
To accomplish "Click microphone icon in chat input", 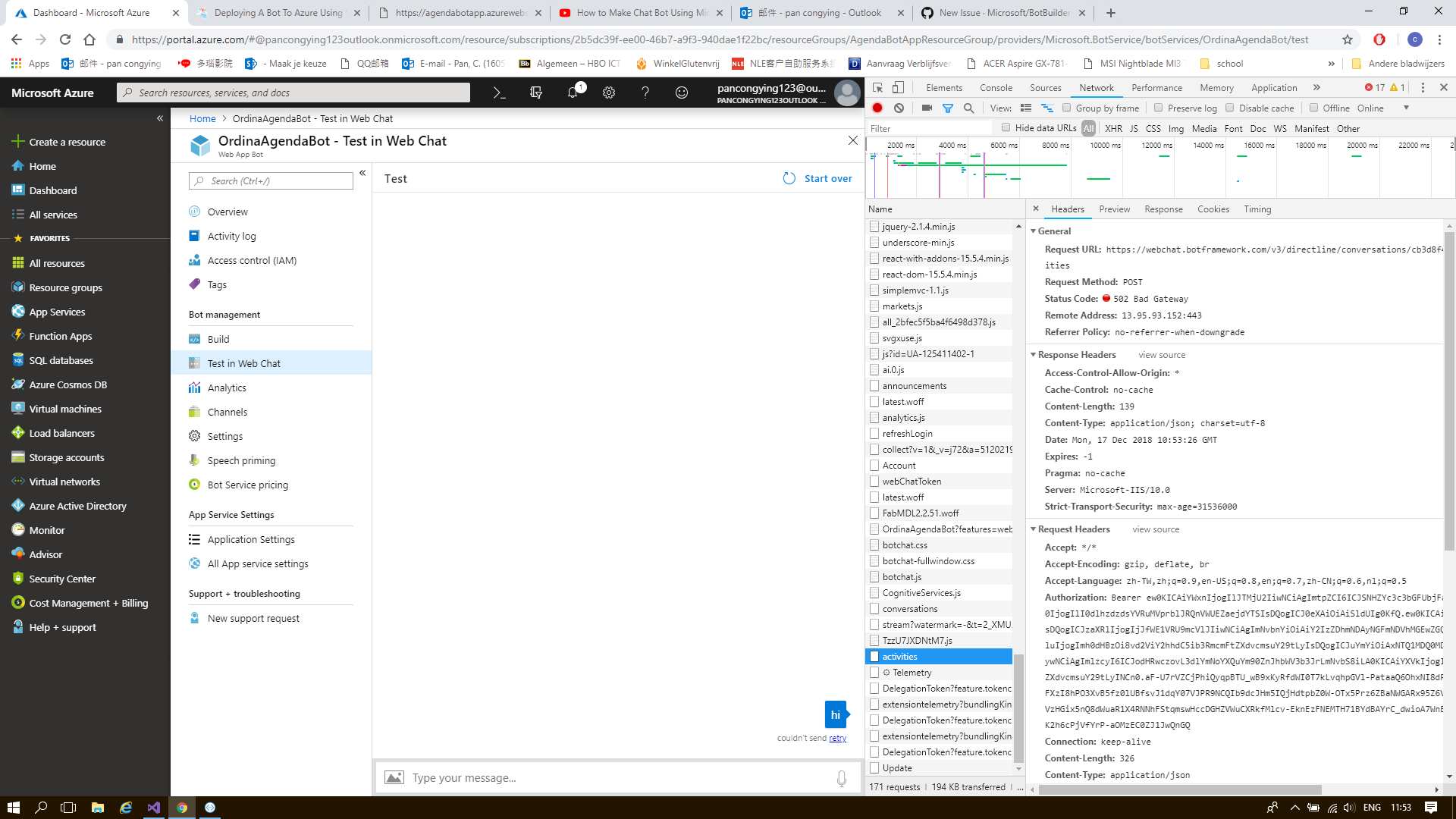I will coord(841,778).
